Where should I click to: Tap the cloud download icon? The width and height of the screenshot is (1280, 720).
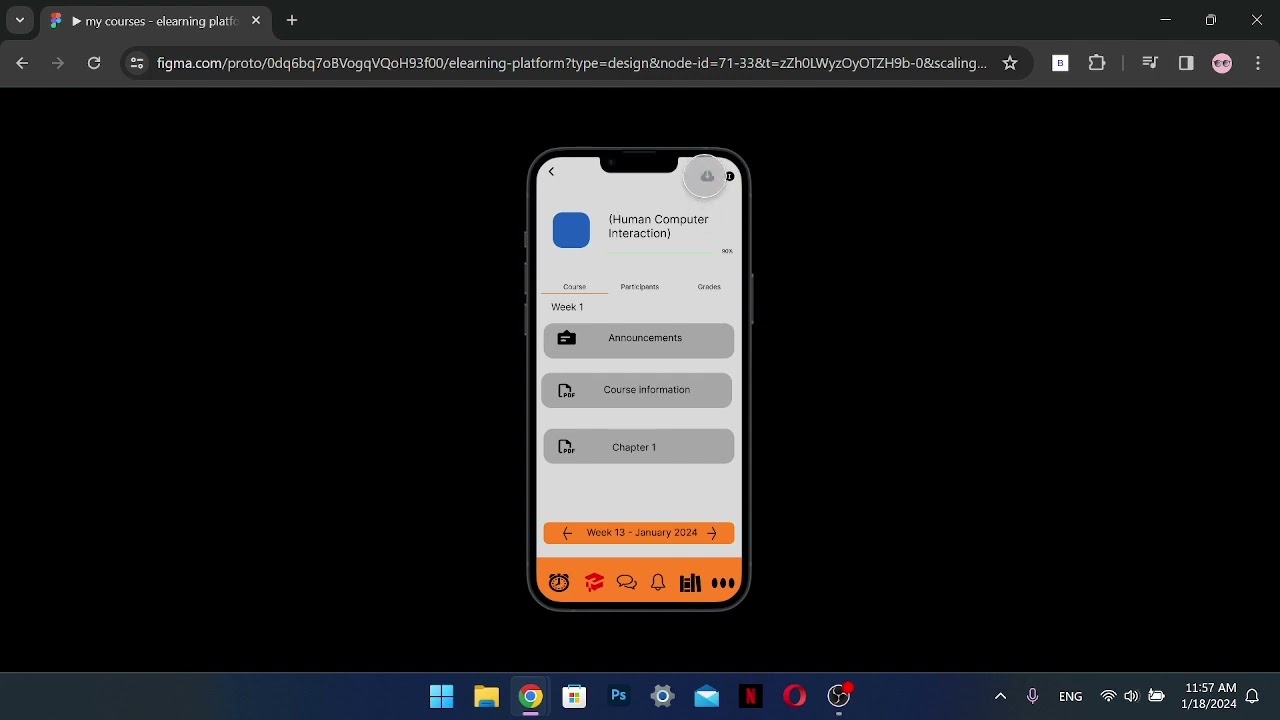pos(706,177)
